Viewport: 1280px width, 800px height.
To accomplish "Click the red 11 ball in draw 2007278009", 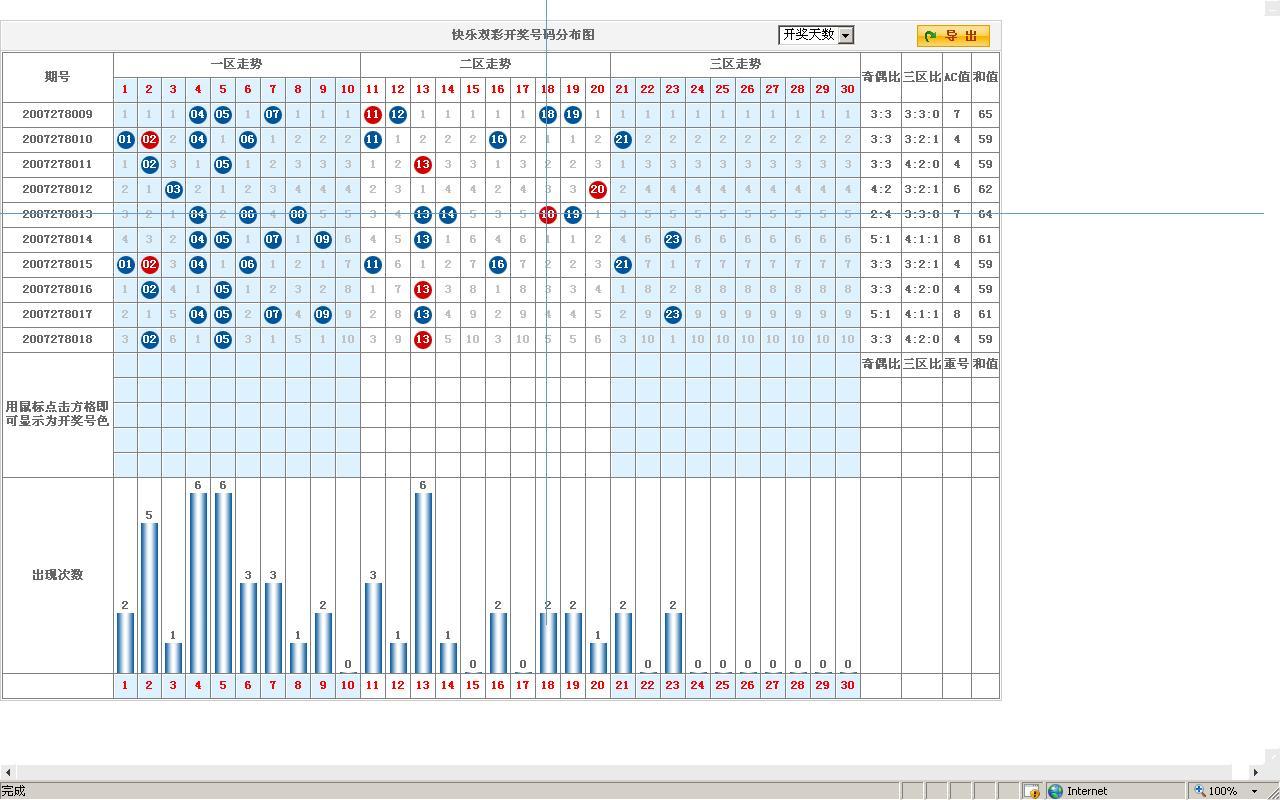I will point(373,115).
